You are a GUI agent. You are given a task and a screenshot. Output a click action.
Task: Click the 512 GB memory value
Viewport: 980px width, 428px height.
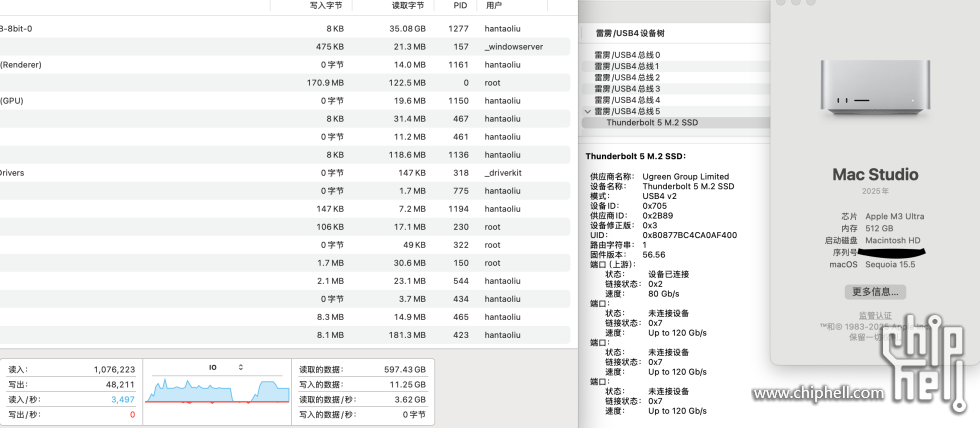[x=879, y=229]
